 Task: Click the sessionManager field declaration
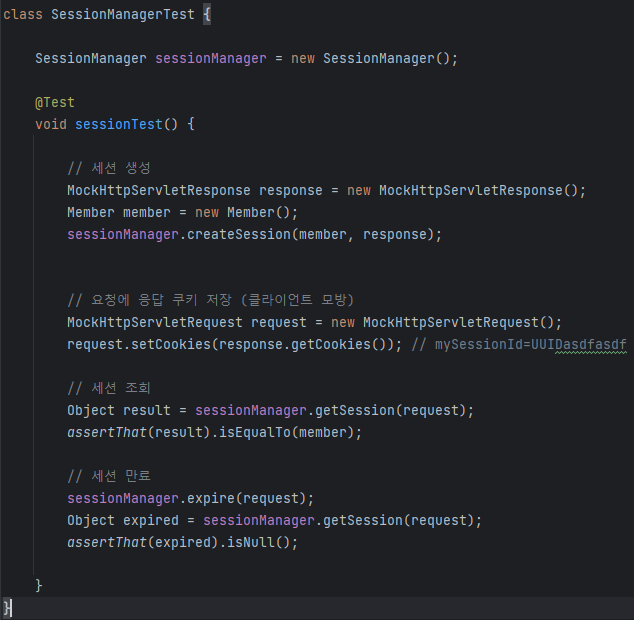pos(211,59)
